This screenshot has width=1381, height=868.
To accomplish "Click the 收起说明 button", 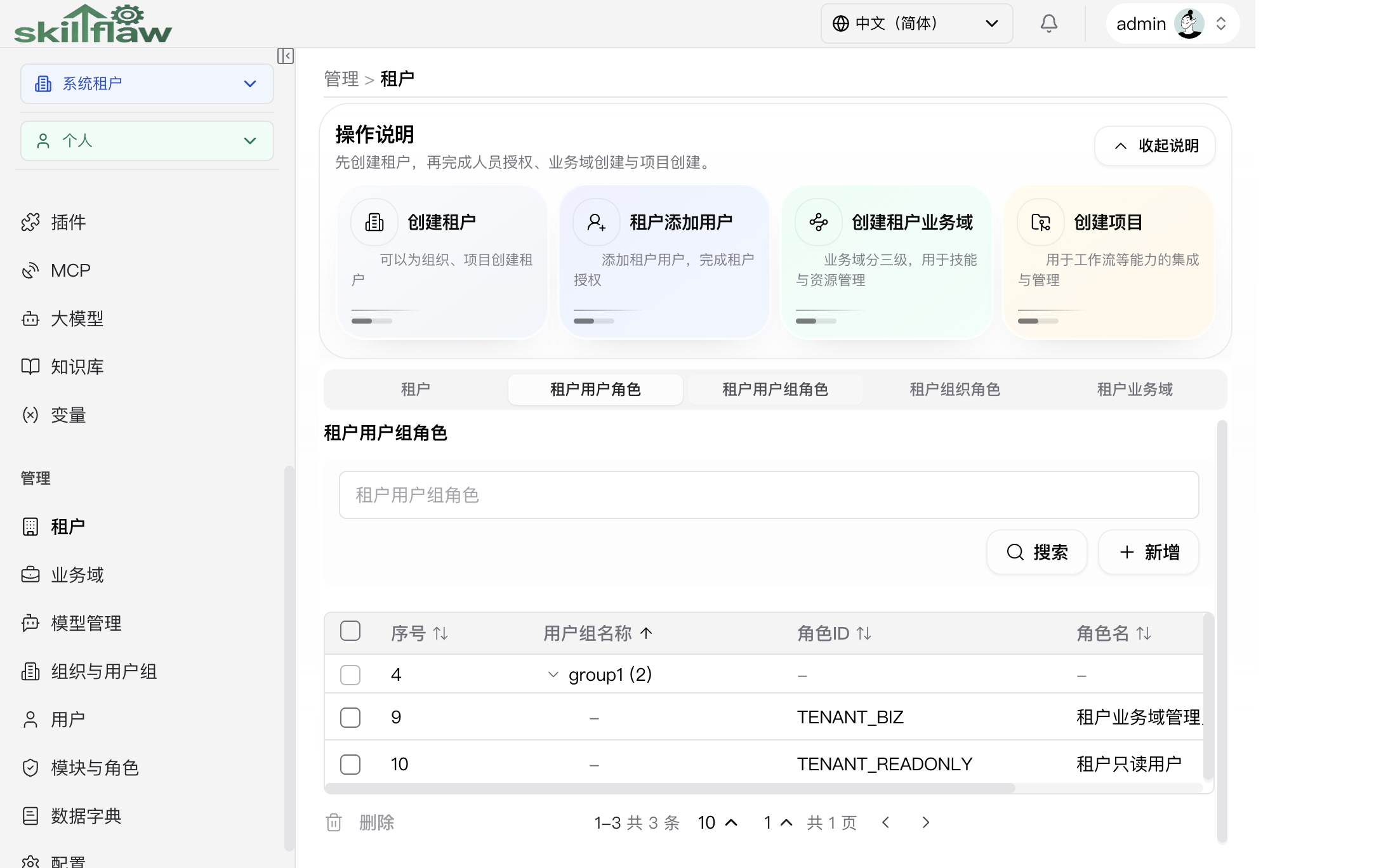I will click(x=1155, y=146).
